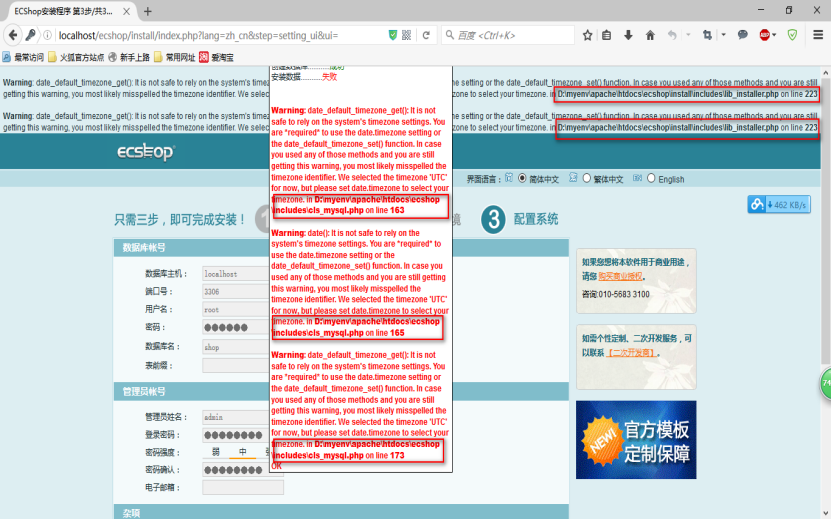Open the downloads arrow icon

tap(628, 35)
